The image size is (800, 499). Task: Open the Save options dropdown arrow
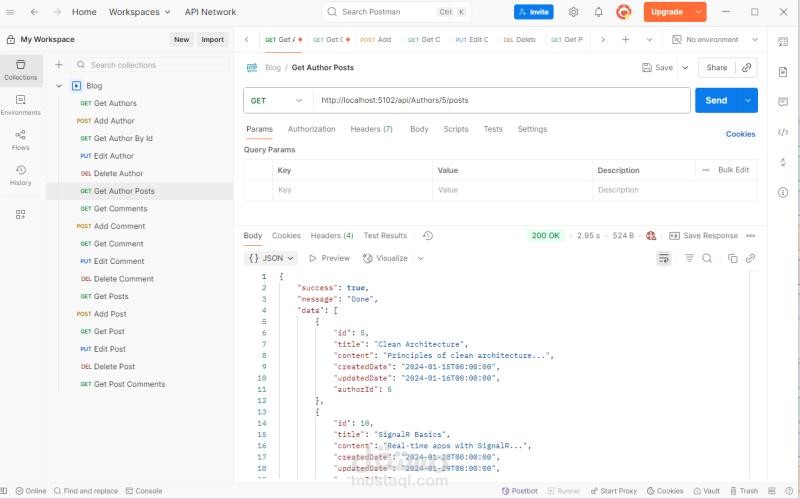click(x=685, y=67)
